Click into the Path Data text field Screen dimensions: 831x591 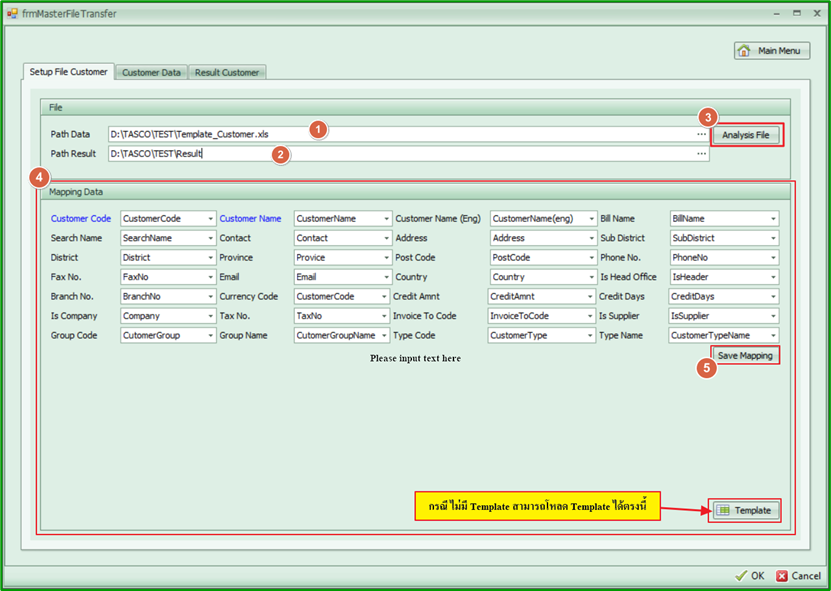click(400, 134)
